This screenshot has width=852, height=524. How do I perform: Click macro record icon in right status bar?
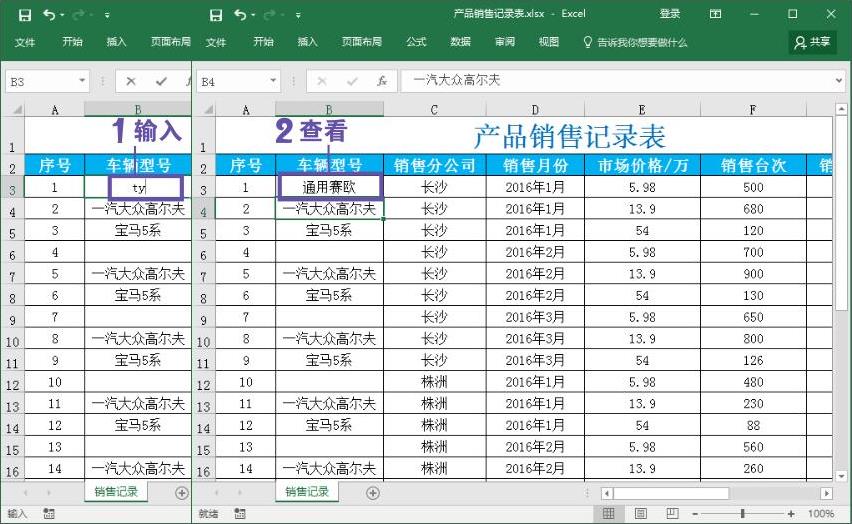click(240, 514)
